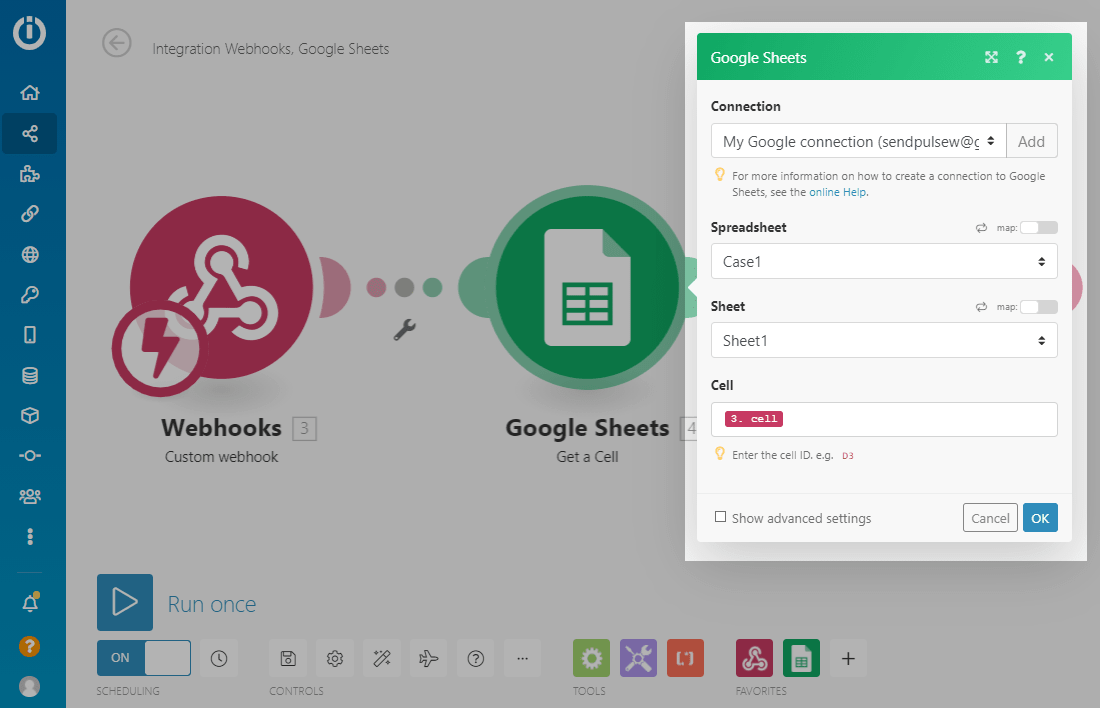The height and width of the screenshot is (708, 1100).
Task: Open more controls ellipsis button
Action: (x=523, y=658)
